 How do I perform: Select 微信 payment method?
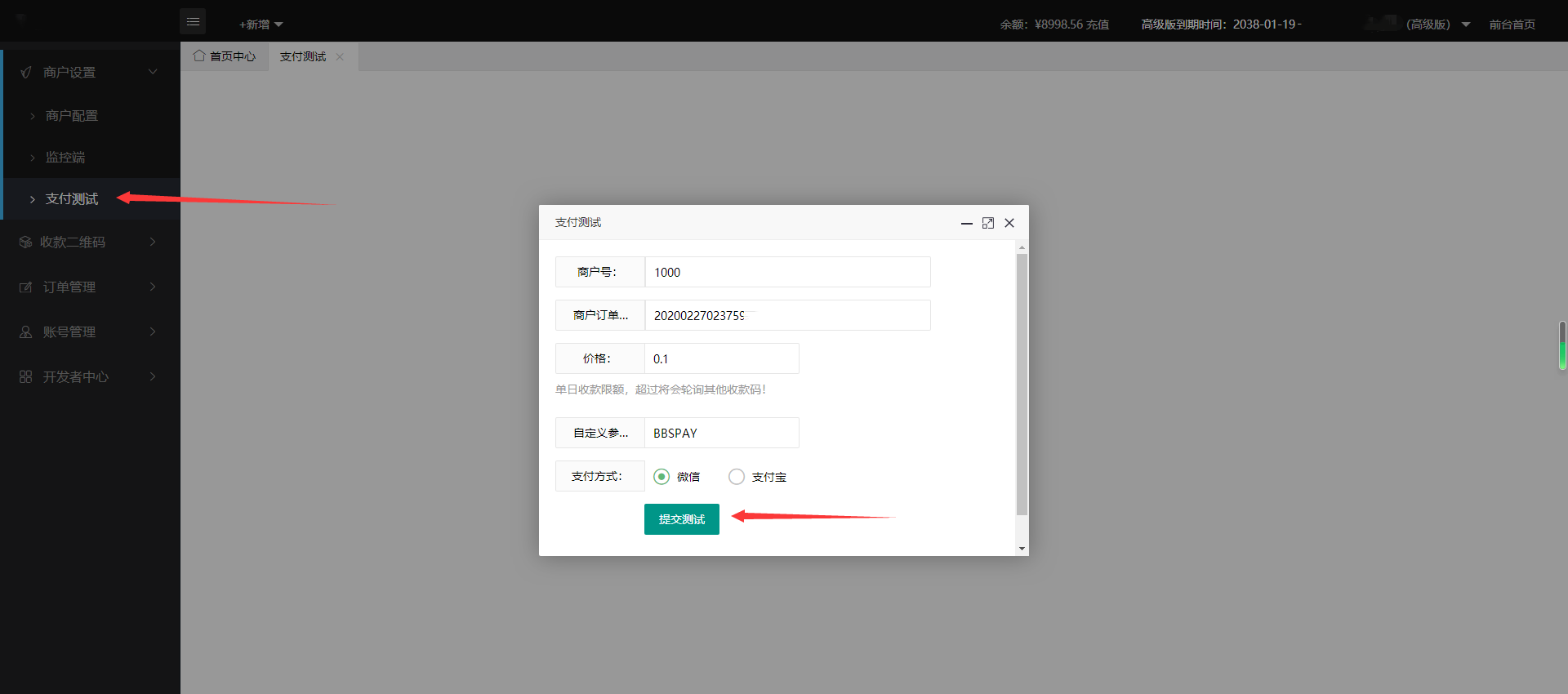tap(661, 477)
